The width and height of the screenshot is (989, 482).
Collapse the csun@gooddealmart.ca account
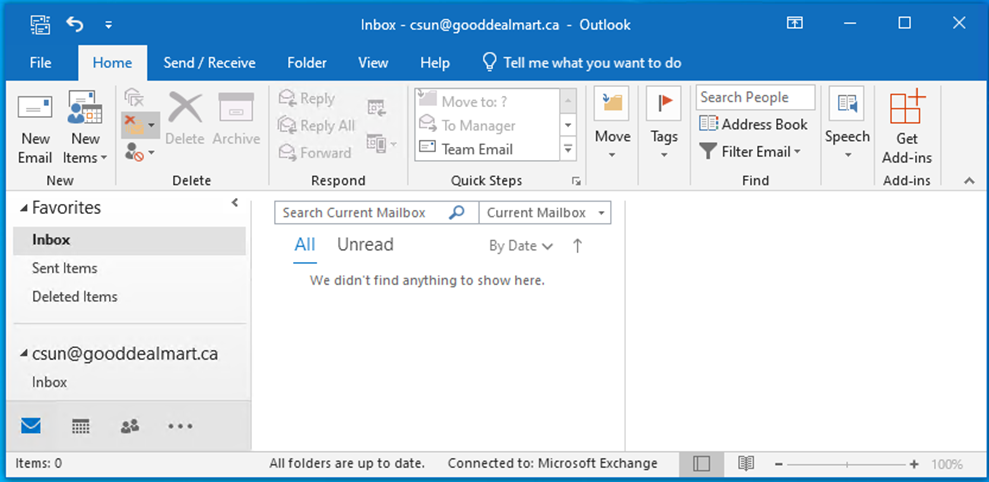click(24, 354)
